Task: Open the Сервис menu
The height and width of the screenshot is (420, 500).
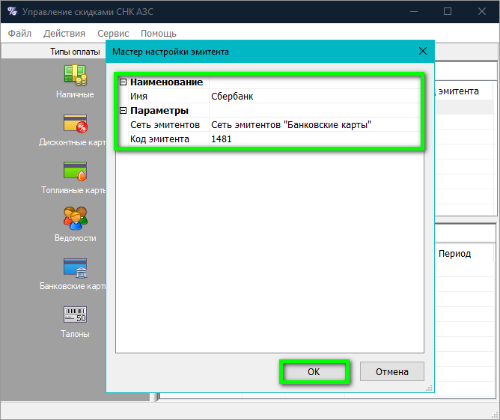Action: click(x=113, y=33)
